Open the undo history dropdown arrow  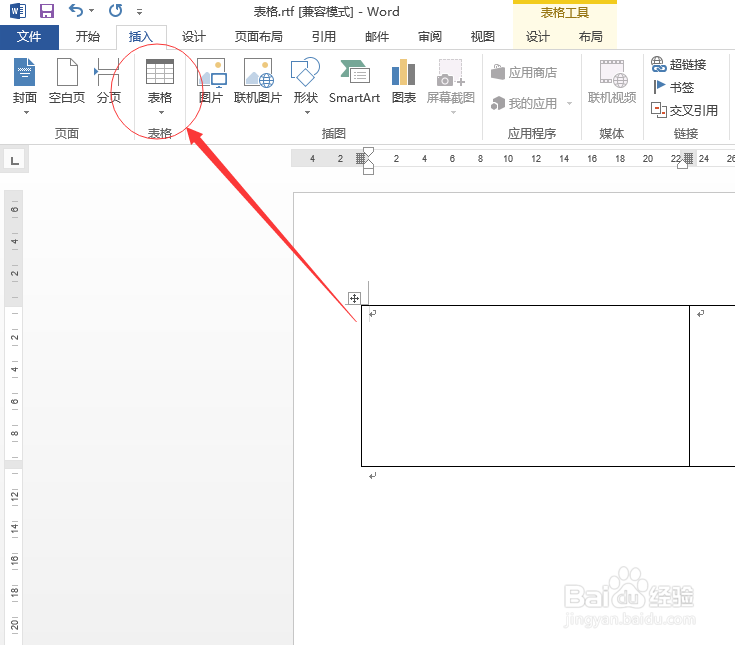[91, 11]
